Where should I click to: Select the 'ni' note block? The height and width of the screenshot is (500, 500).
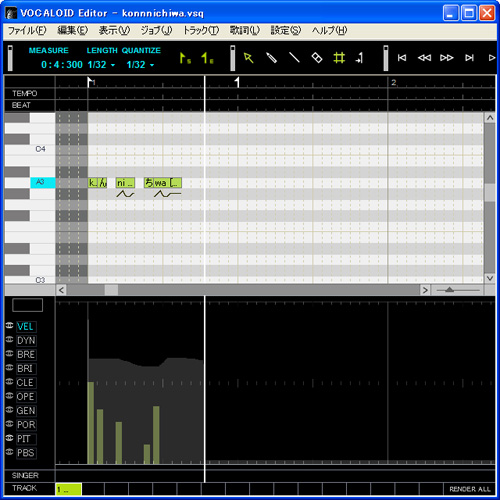pos(125,183)
